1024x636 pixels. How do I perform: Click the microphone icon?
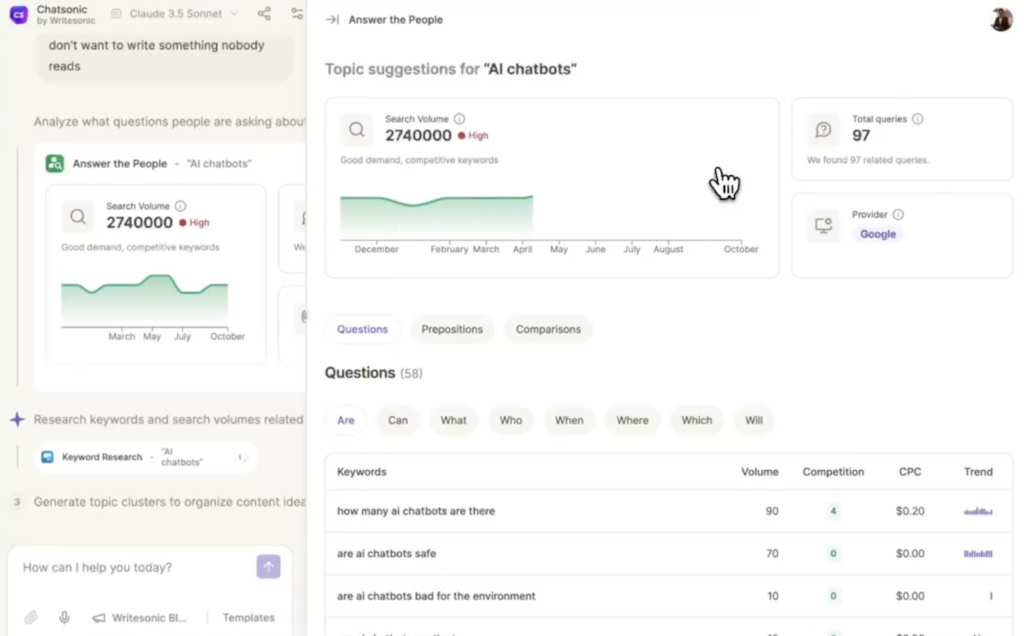click(64, 617)
